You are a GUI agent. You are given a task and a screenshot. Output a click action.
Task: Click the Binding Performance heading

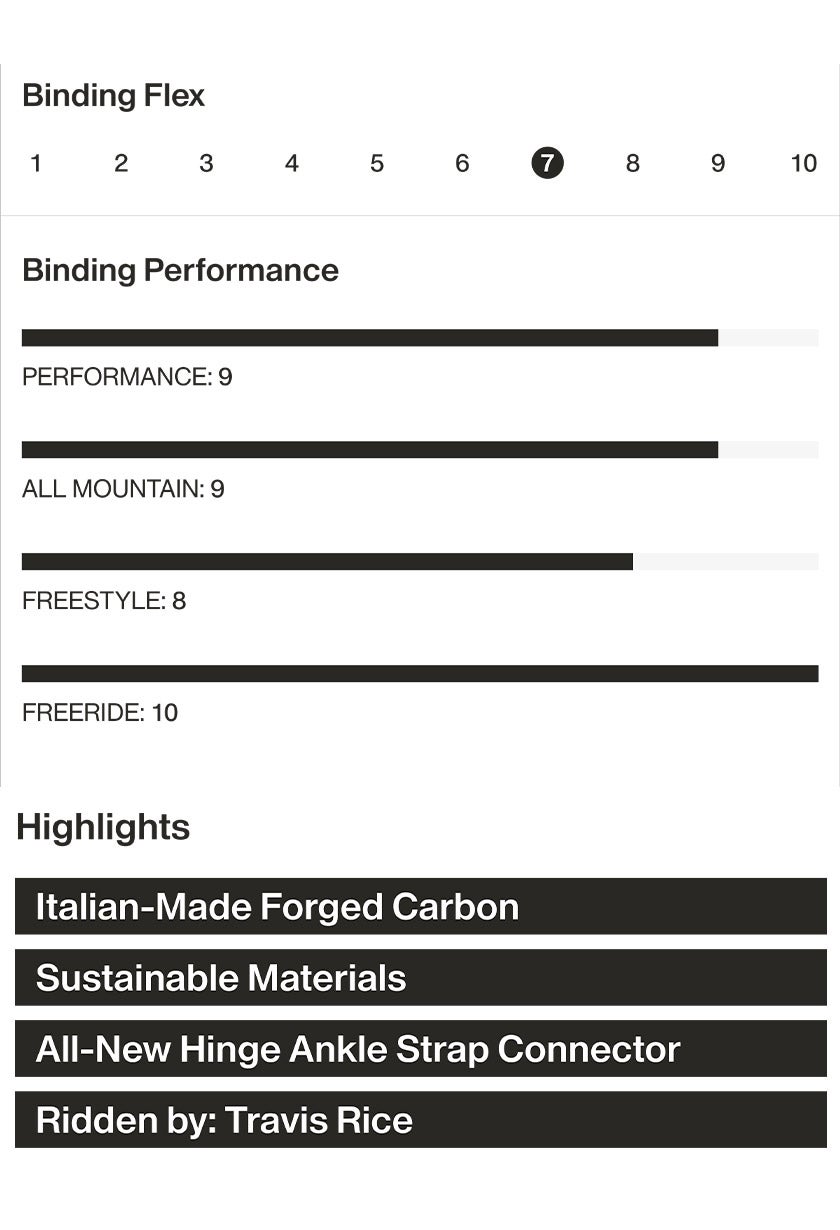click(180, 270)
